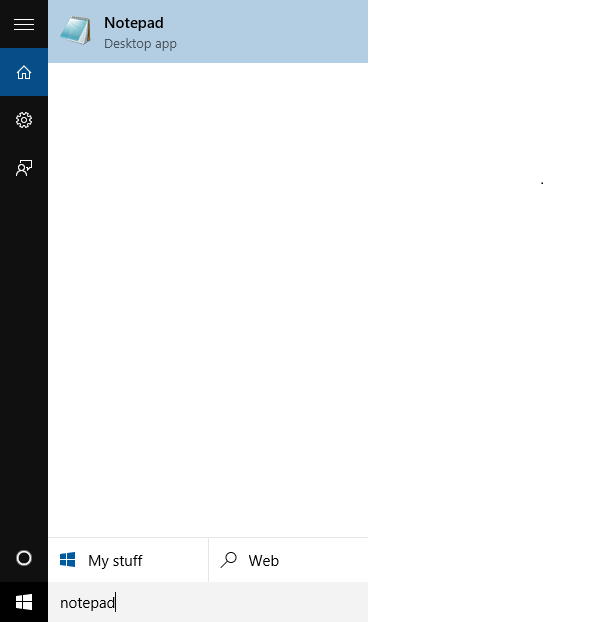Open Settings gear in Cortana sidebar
Screen dimensions: 614x622
(x=24, y=120)
